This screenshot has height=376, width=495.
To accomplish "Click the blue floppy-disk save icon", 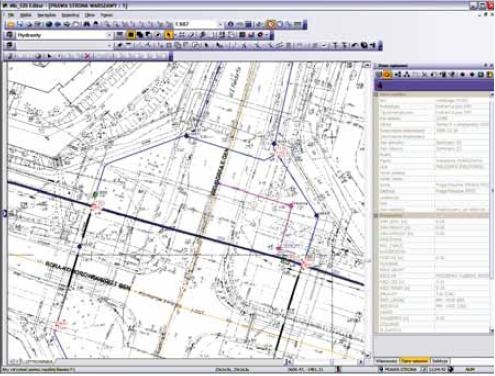I will [x=20, y=24].
